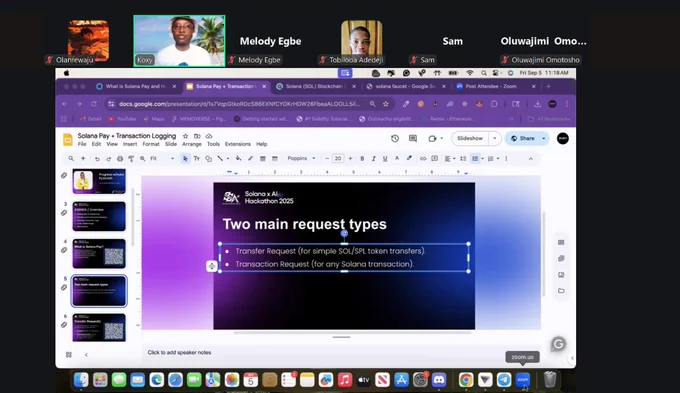Open the text alignment dropdown
The height and width of the screenshot is (393, 680).
click(450, 159)
